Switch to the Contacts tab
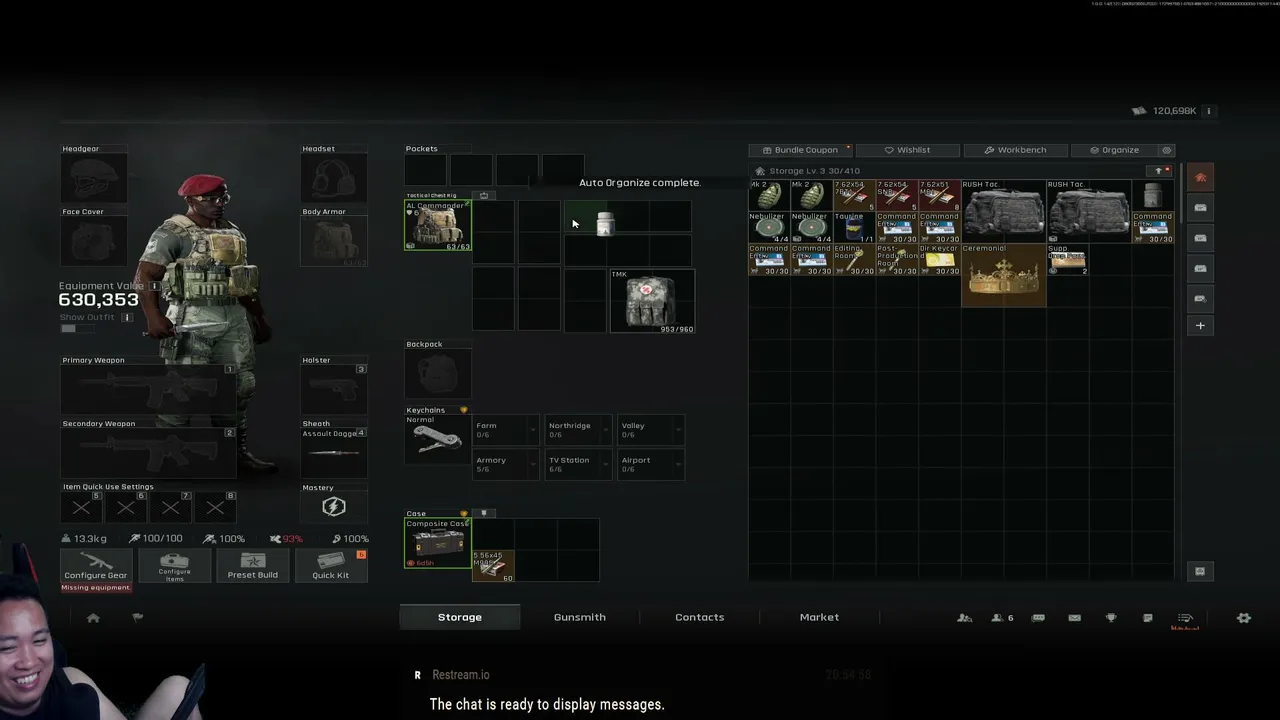1280x720 pixels. point(700,617)
